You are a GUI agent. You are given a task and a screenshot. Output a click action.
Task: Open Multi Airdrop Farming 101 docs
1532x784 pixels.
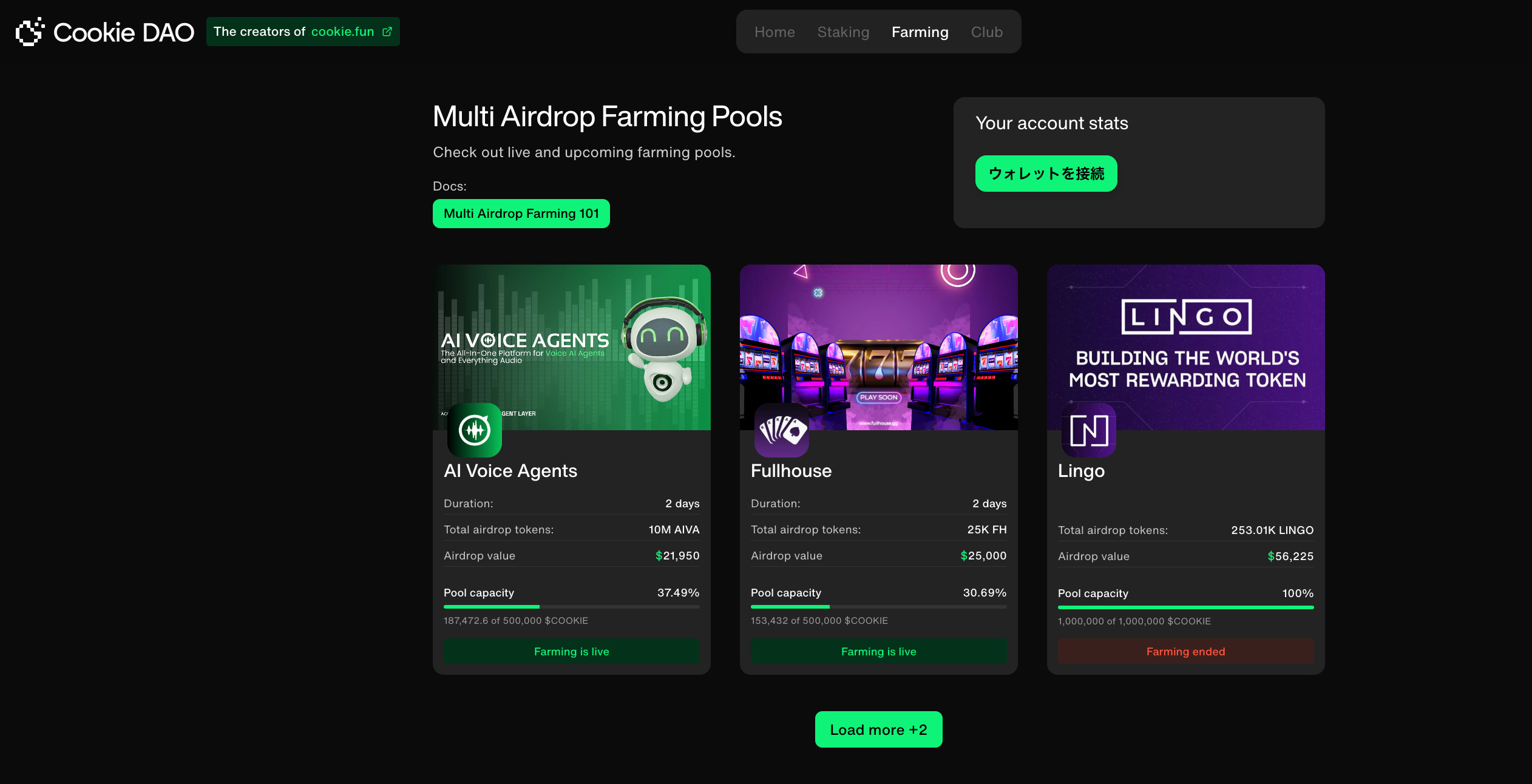[x=521, y=213]
